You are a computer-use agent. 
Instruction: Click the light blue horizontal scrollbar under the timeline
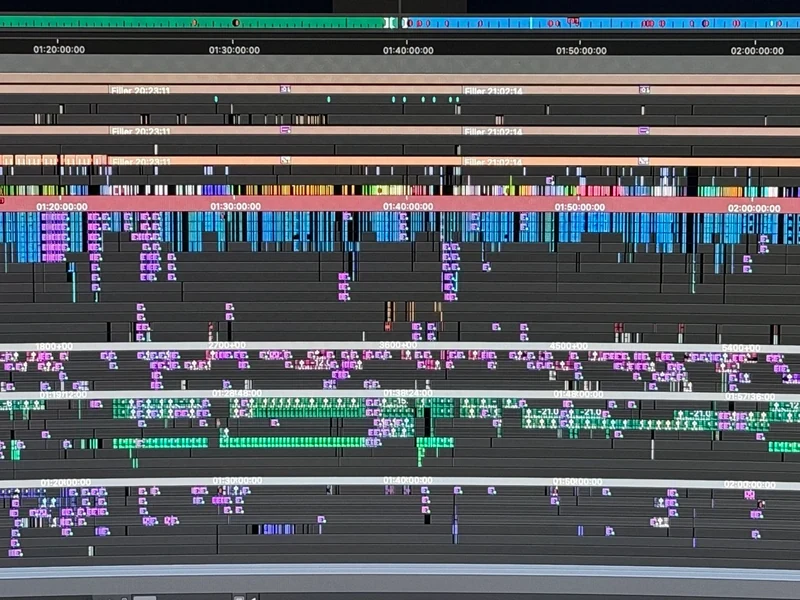tap(400, 572)
